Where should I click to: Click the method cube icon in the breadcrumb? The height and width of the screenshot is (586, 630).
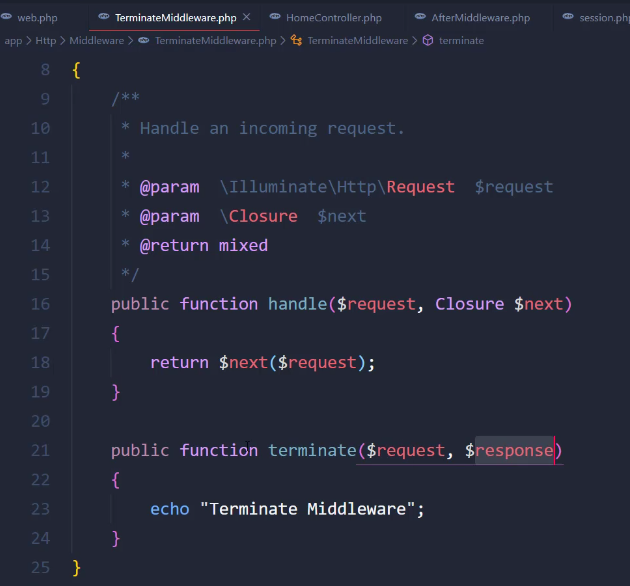pos(428,41)
